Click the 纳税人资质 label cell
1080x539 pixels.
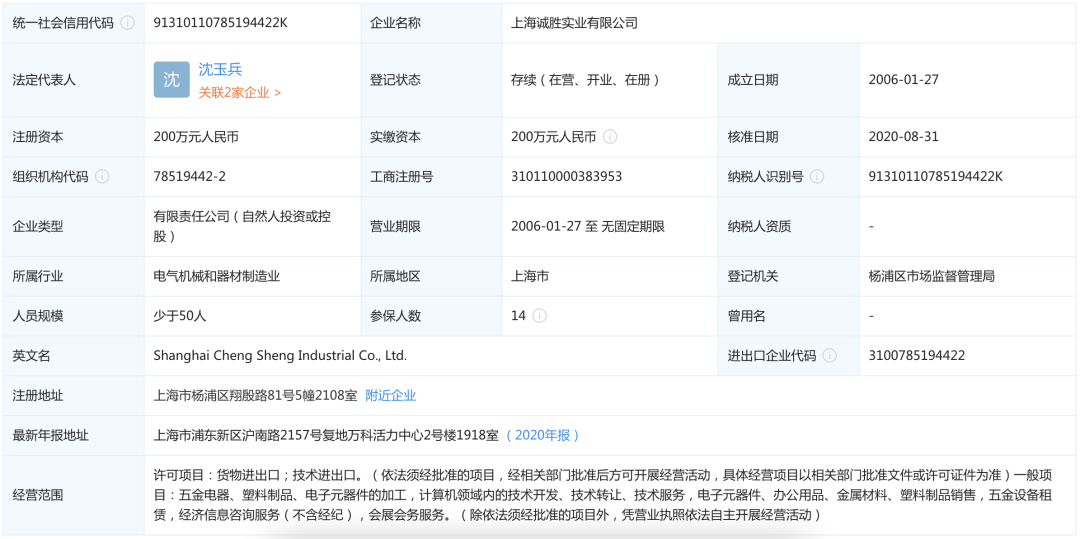coord(789,226)
